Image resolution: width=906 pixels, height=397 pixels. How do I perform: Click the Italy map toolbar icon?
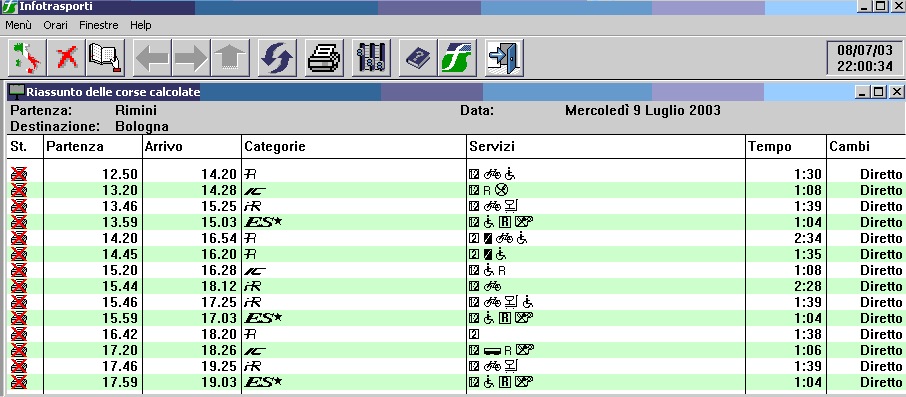tap(27, 58)
